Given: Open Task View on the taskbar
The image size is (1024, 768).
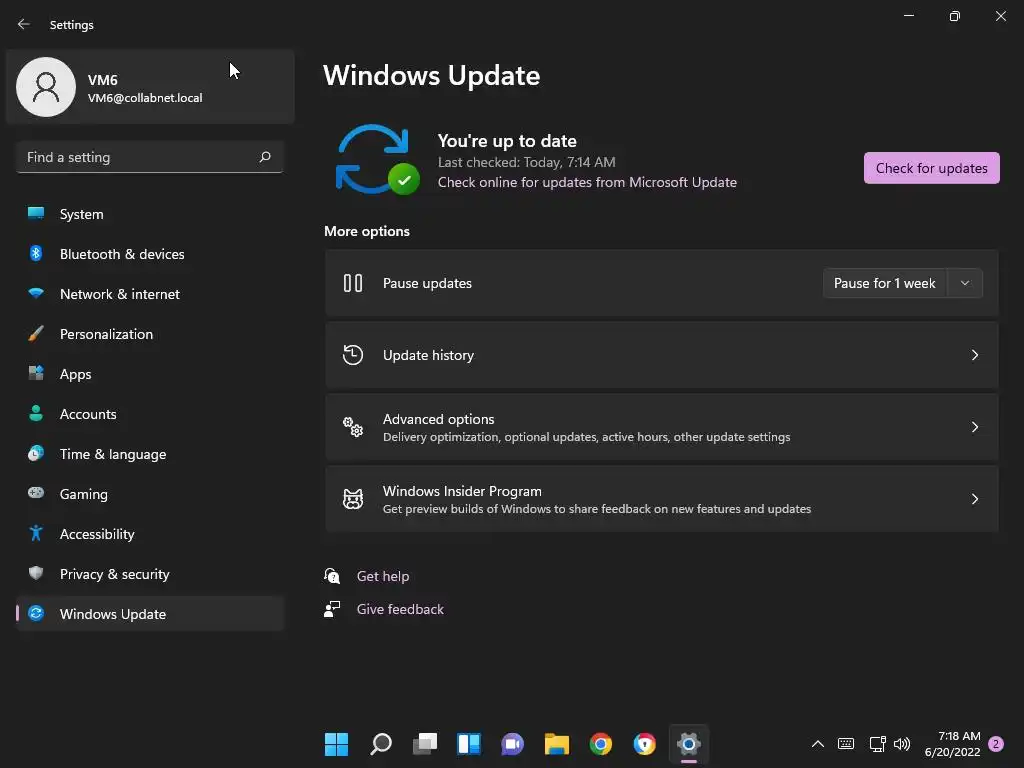Looking at the screenshot, I should [424, 744].
